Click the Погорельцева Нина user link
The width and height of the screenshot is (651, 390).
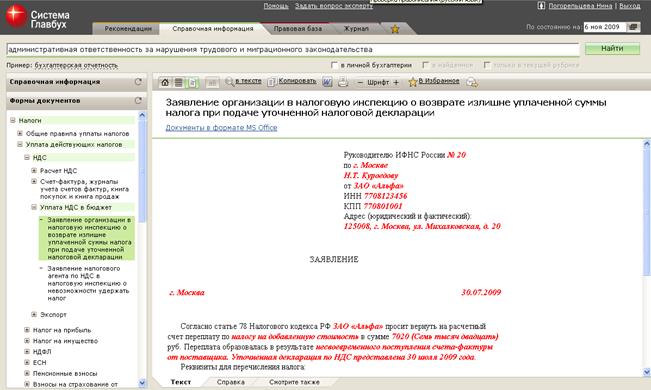(580, 6)
